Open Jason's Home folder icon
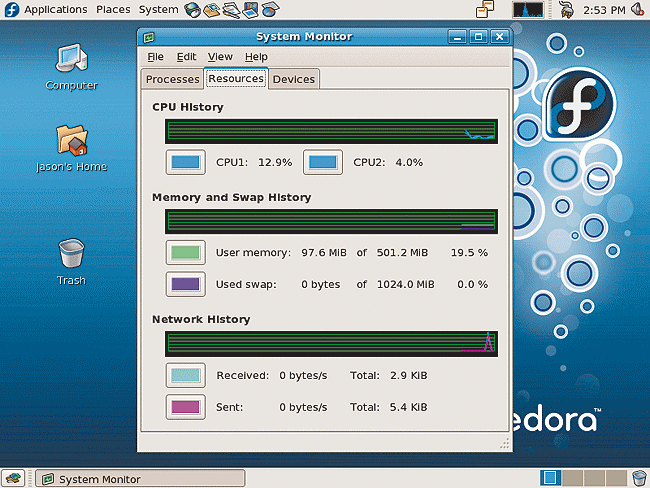Viewport: 650px width, 488px height. [71, 143]
